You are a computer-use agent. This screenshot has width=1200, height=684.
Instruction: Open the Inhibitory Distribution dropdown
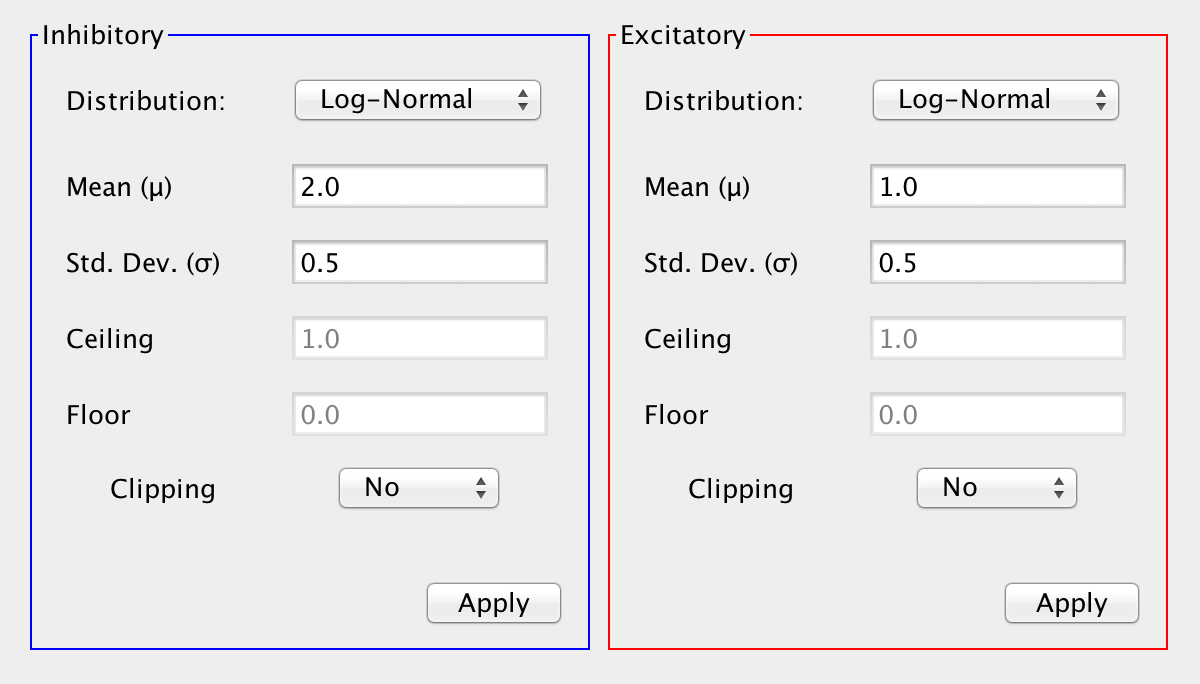tap(417, 100)
